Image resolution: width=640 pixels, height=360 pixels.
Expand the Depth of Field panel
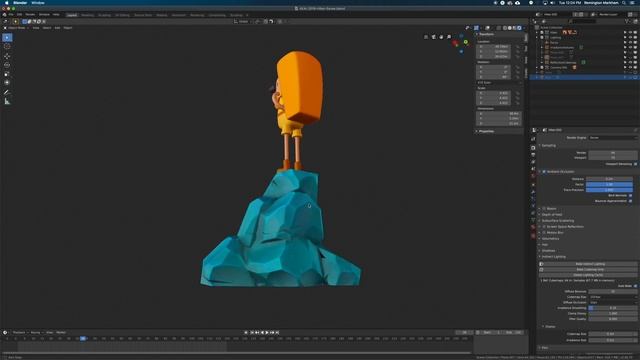point(552,215)
